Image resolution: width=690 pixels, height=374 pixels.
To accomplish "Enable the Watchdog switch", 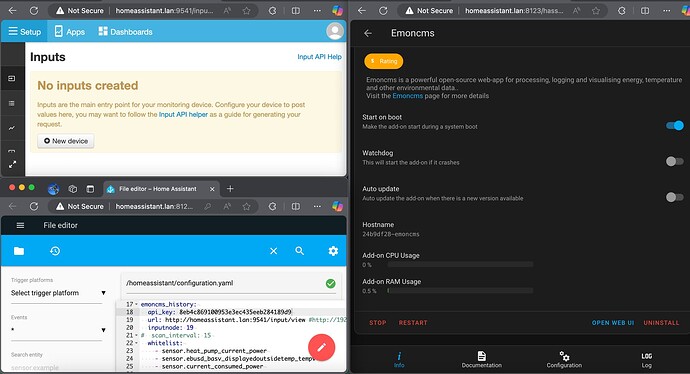I will click(x=675, y=161).
